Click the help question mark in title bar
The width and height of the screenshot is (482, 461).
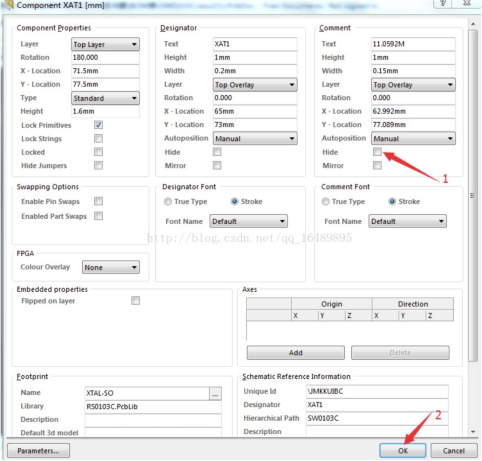443,3
